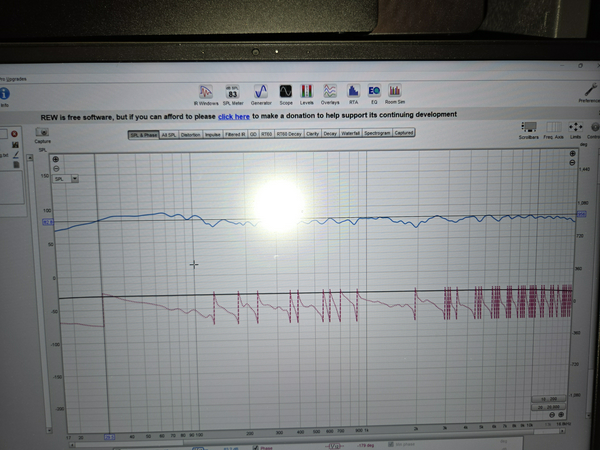Open the Overlays window

(x=330, y=95)
